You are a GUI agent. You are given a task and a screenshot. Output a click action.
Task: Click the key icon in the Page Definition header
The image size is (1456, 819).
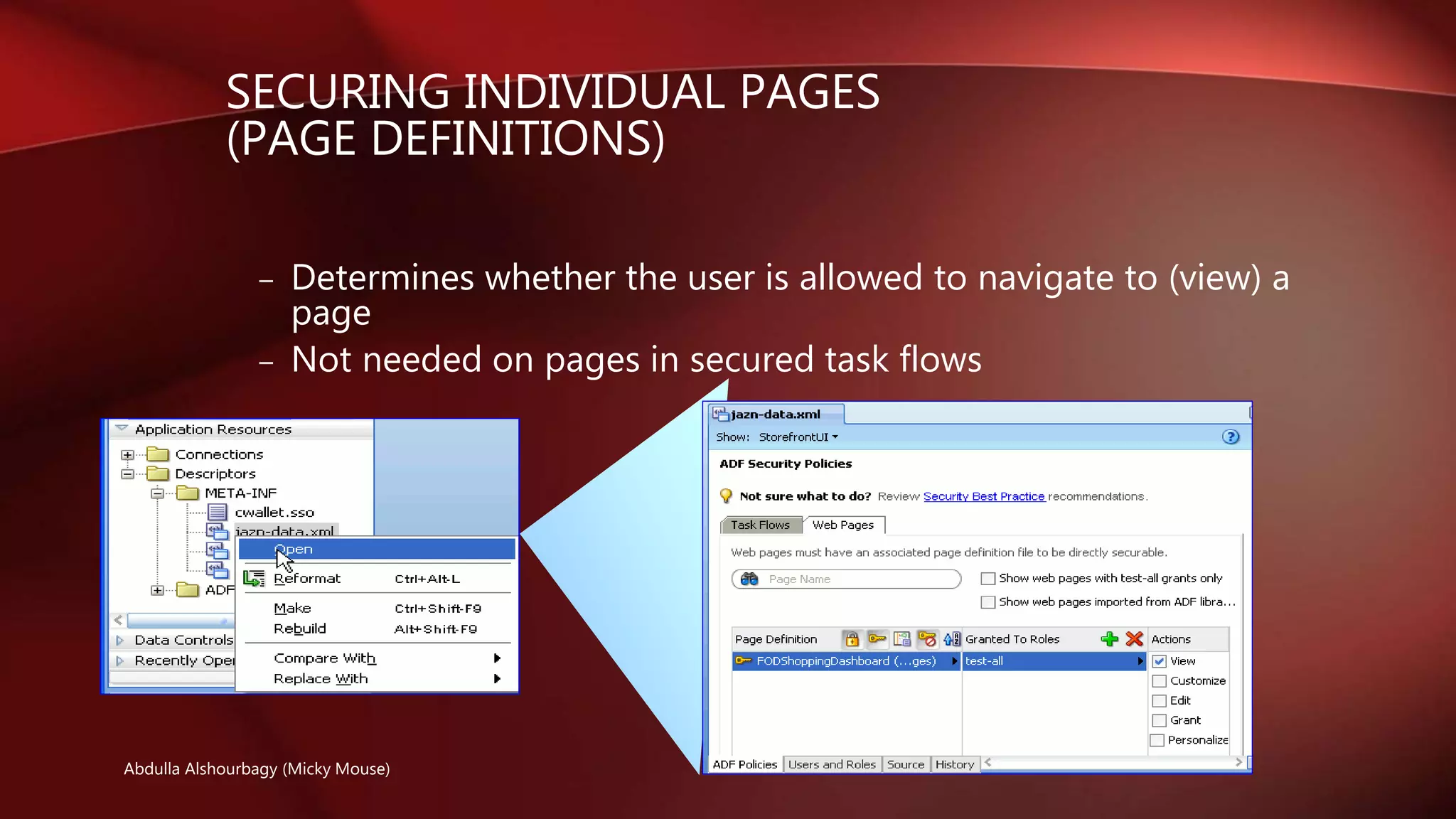[877, 638]
